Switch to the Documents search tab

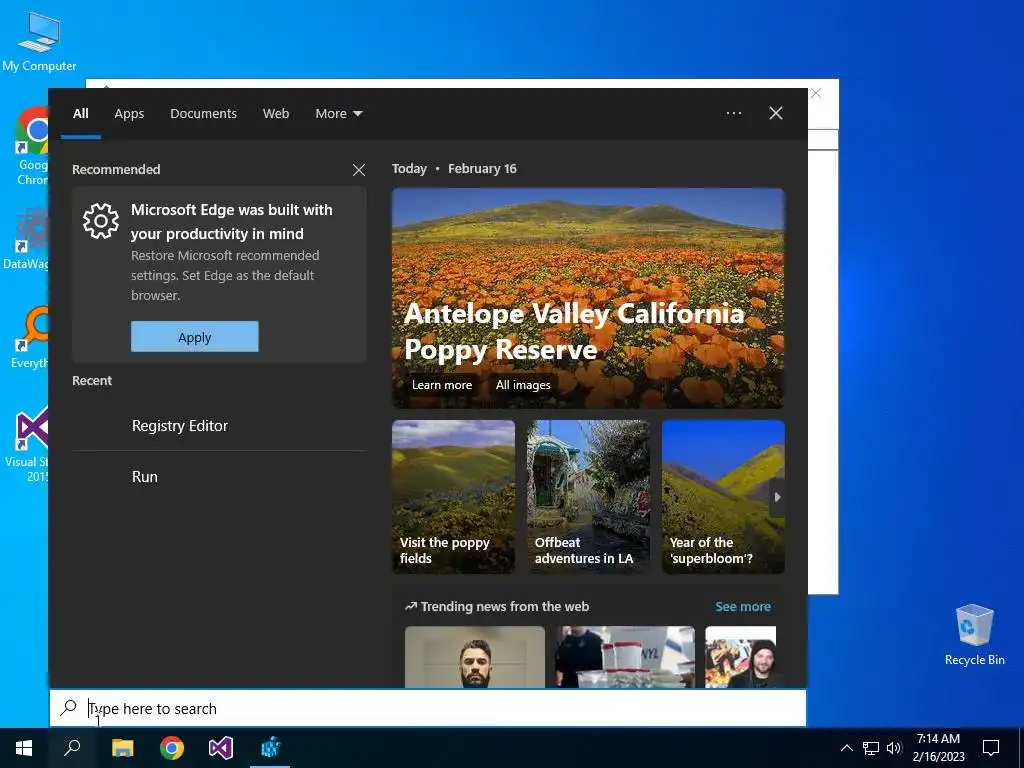click(203, 114)
